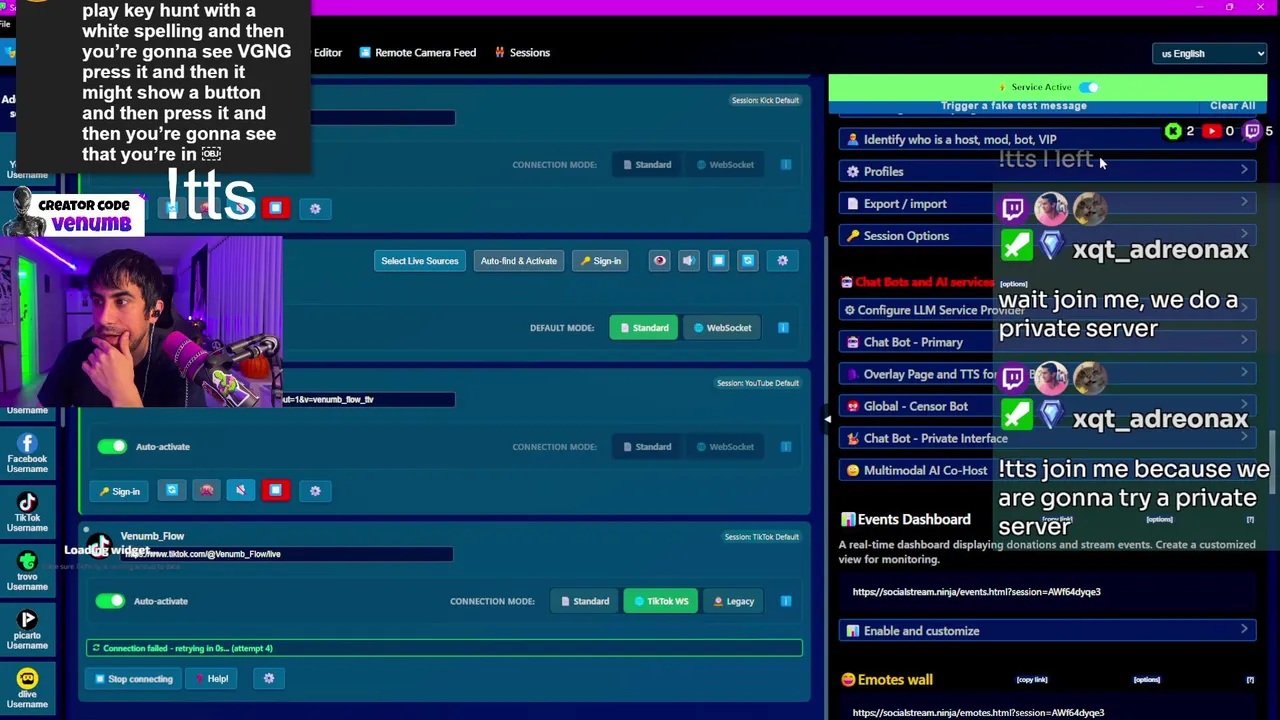This screenshot has height=720, width=1280.
Task: Toggle Twitch source visibility eye icon
Action: tap(659, 261)
